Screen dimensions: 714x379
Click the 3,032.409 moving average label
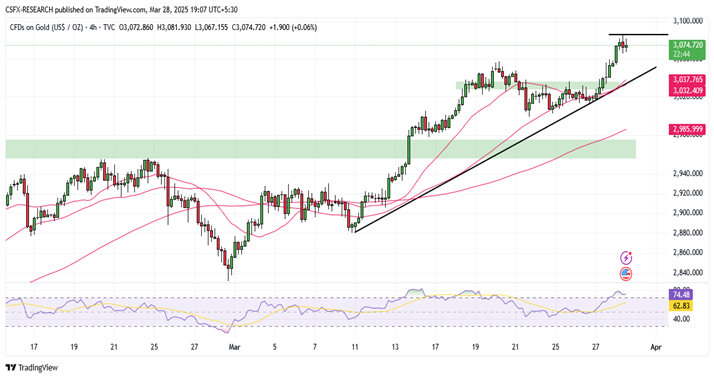(x=687, y=90)
